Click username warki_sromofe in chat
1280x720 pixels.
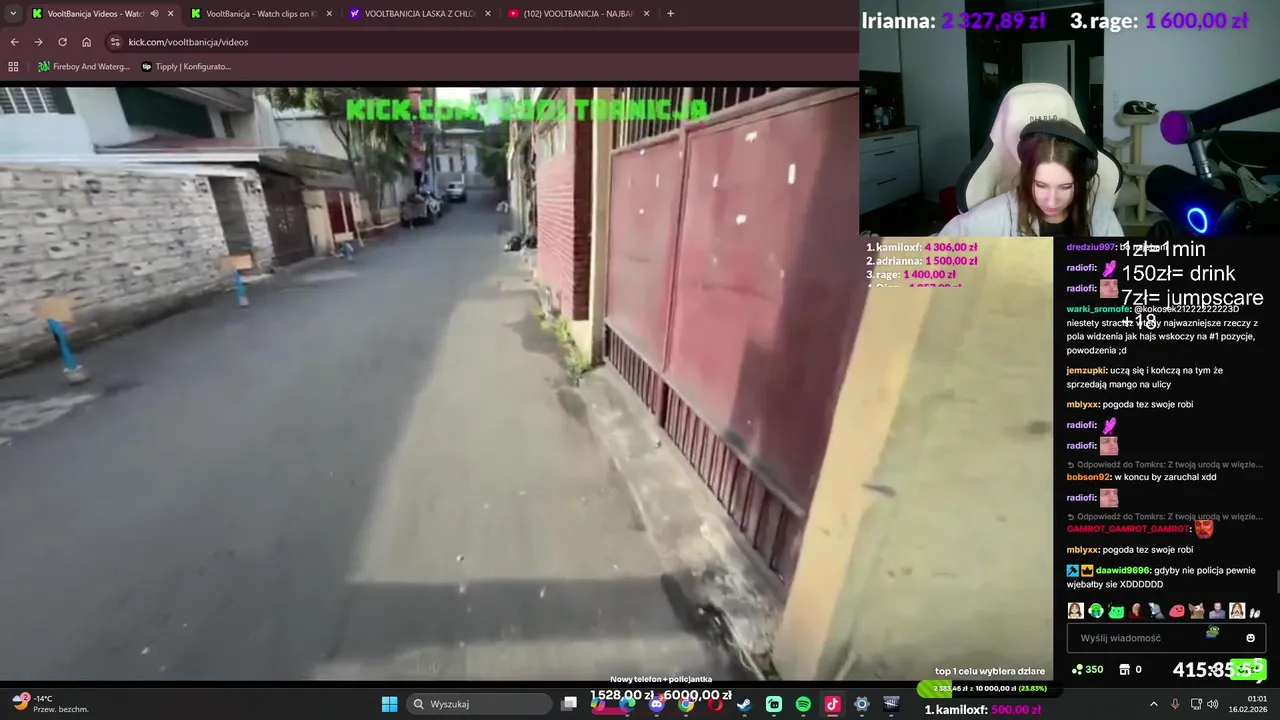click(1099, 309)
